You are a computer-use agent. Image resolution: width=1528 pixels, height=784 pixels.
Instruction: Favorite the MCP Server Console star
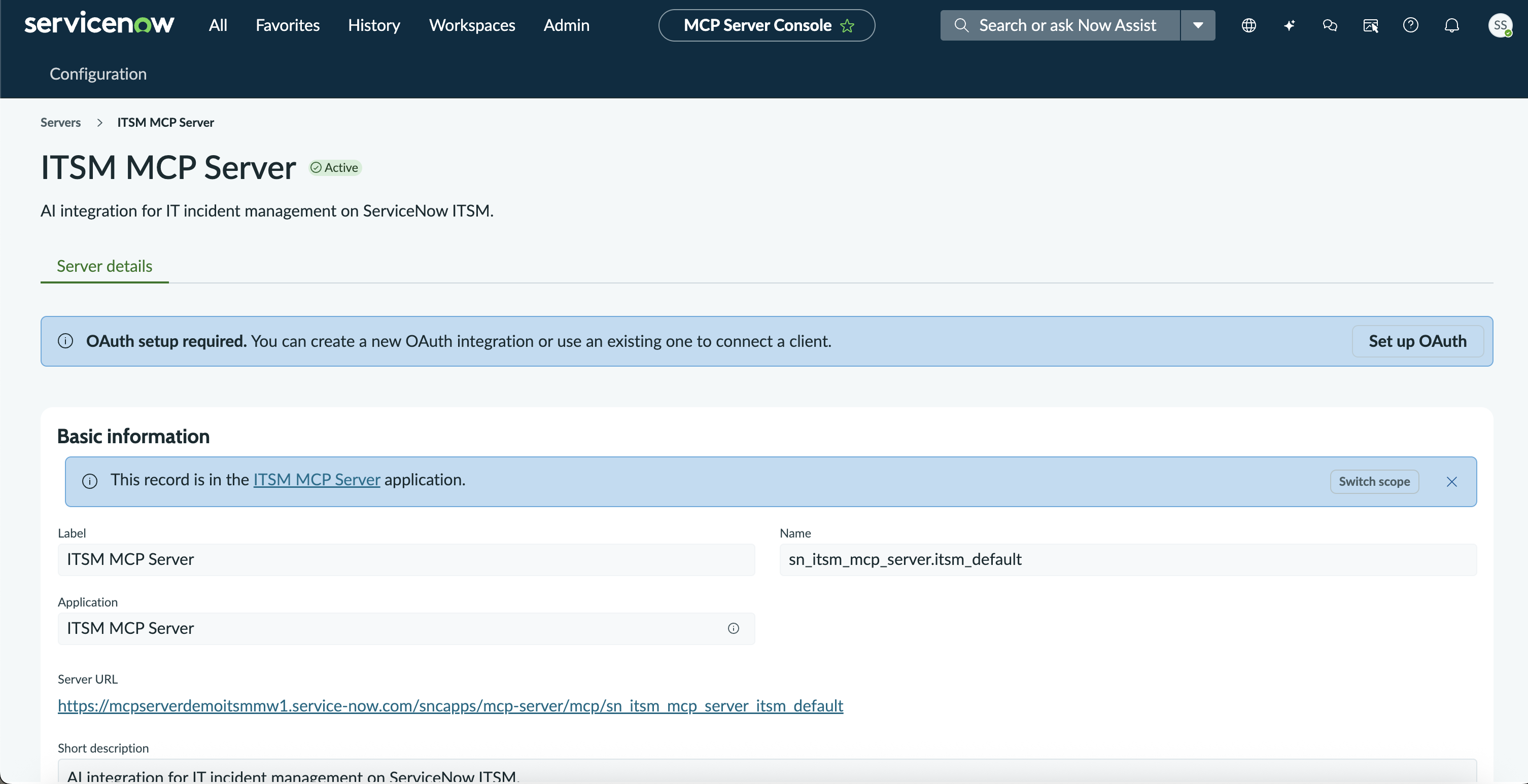click(847, 25)
